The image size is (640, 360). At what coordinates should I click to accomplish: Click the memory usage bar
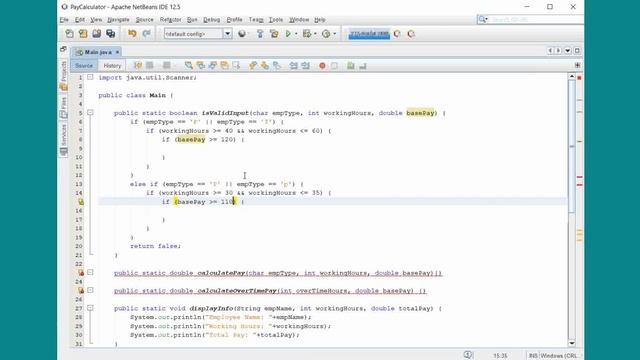point(369,34)
